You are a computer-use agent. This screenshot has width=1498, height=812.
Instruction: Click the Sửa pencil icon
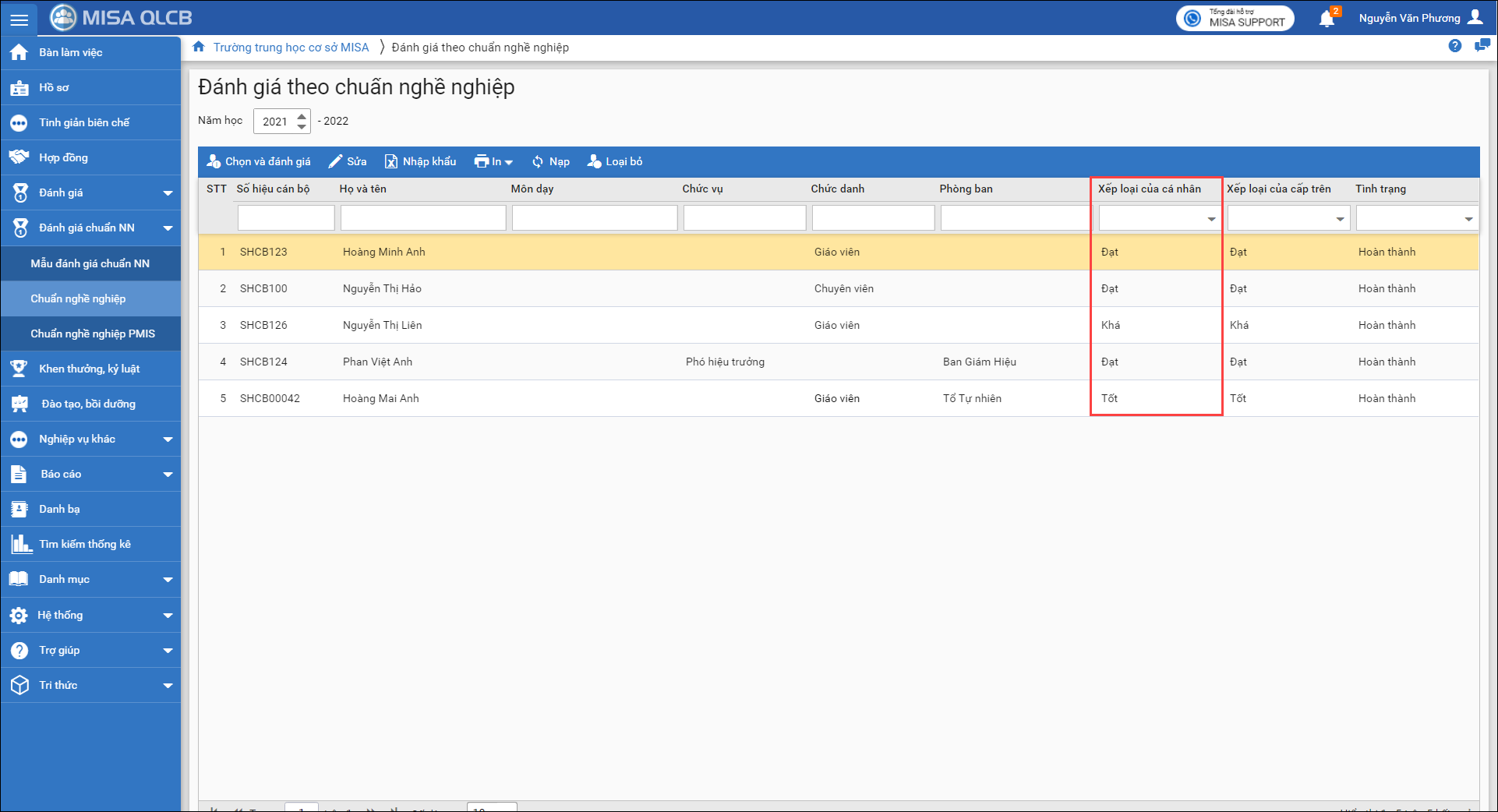335,161
